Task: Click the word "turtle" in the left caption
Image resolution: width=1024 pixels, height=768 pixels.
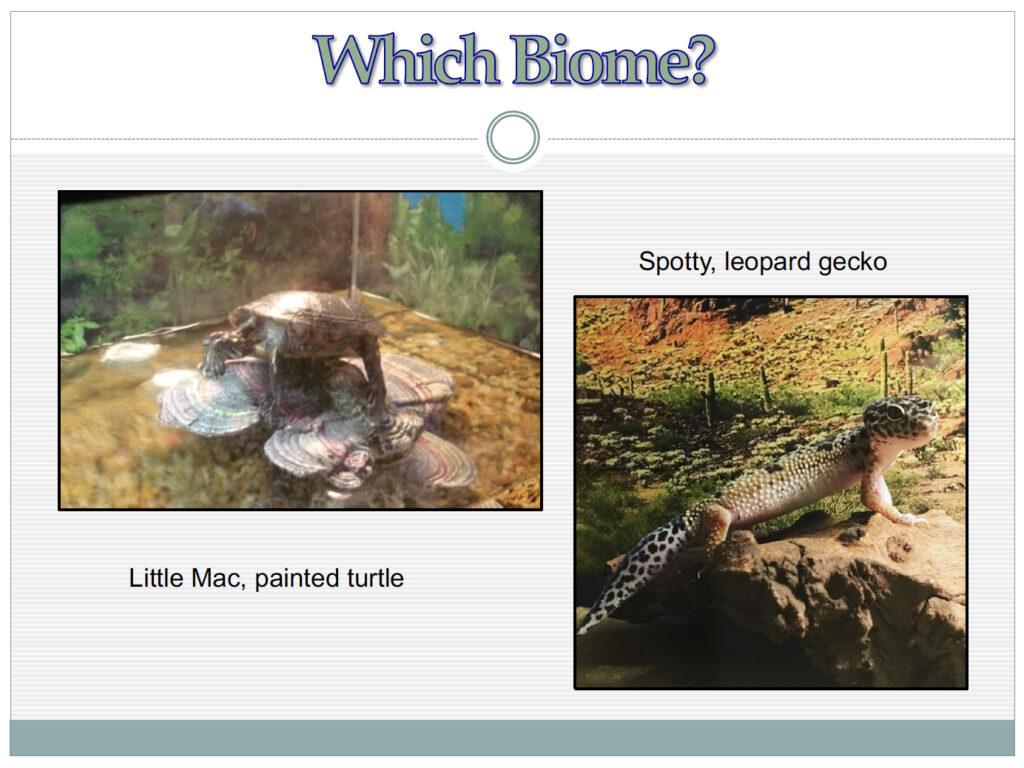Action: point(375,578)
